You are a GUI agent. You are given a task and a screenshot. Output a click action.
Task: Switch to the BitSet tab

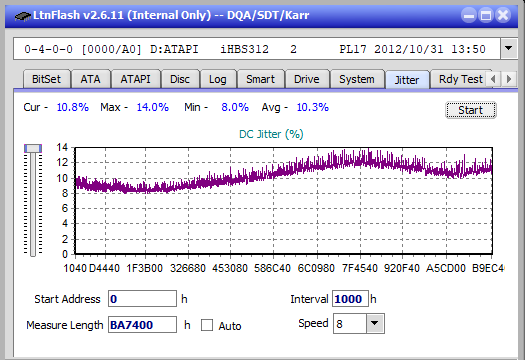[47, 79]
